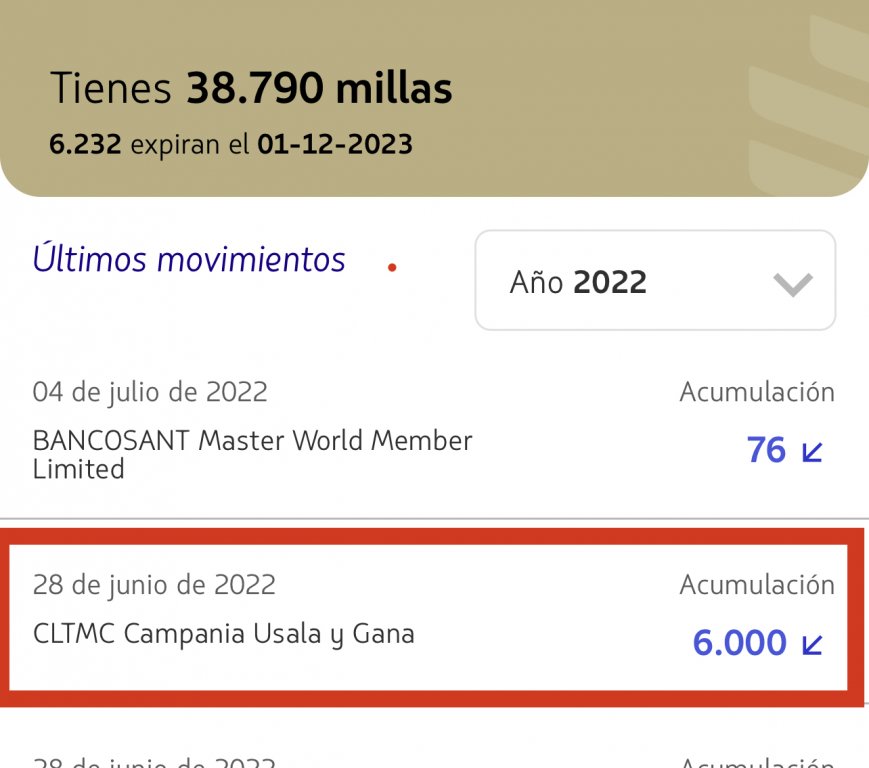This screenshot has height=768, width=869.
Task: Open the BANCOSANT Master World Member Limited movement
Action: [x=252, y=454]
